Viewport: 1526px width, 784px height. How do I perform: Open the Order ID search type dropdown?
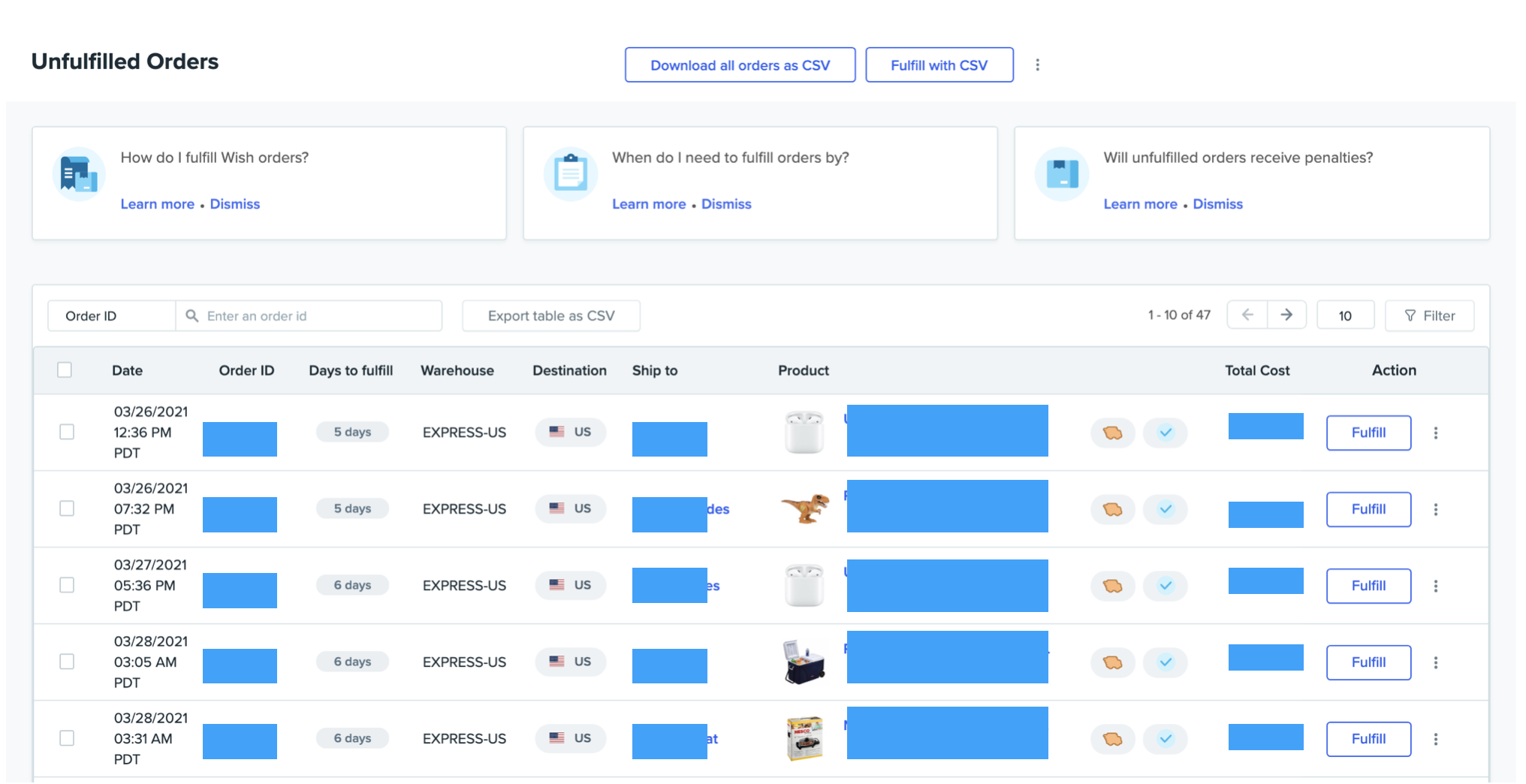tap(111, 315)
